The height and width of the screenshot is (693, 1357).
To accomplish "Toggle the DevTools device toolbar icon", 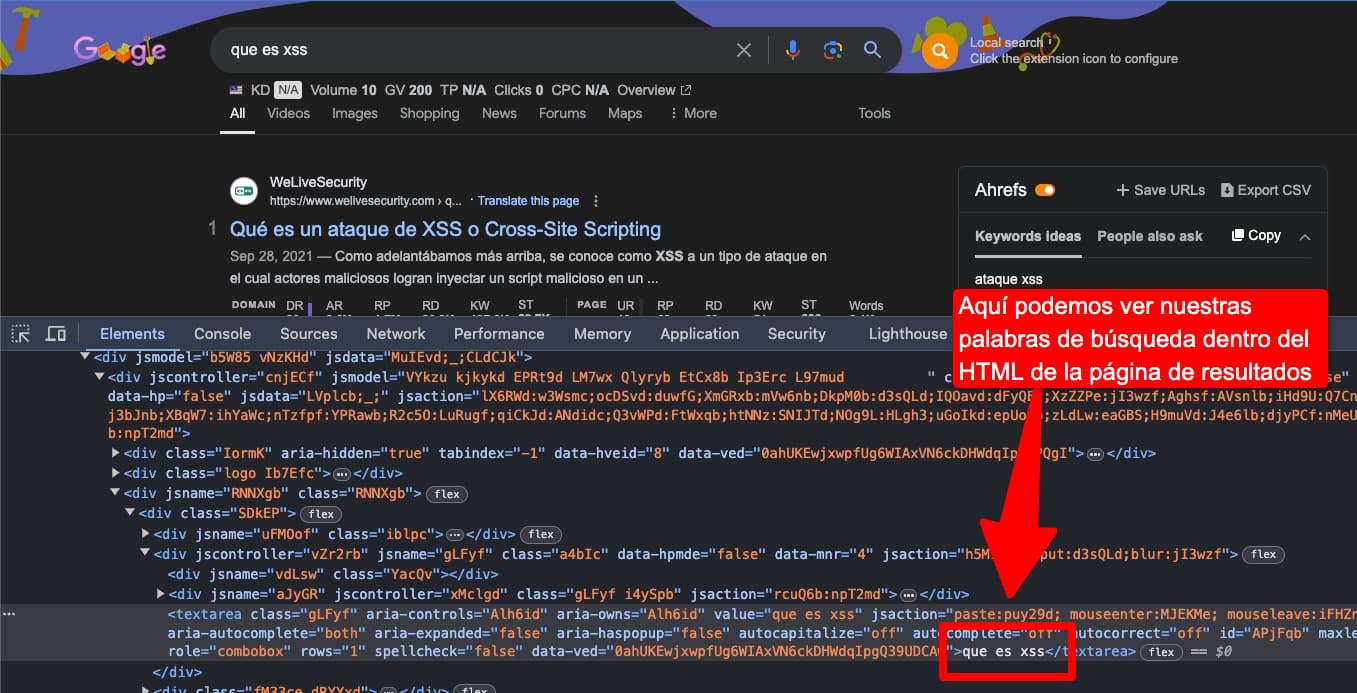I will (56, 334).
